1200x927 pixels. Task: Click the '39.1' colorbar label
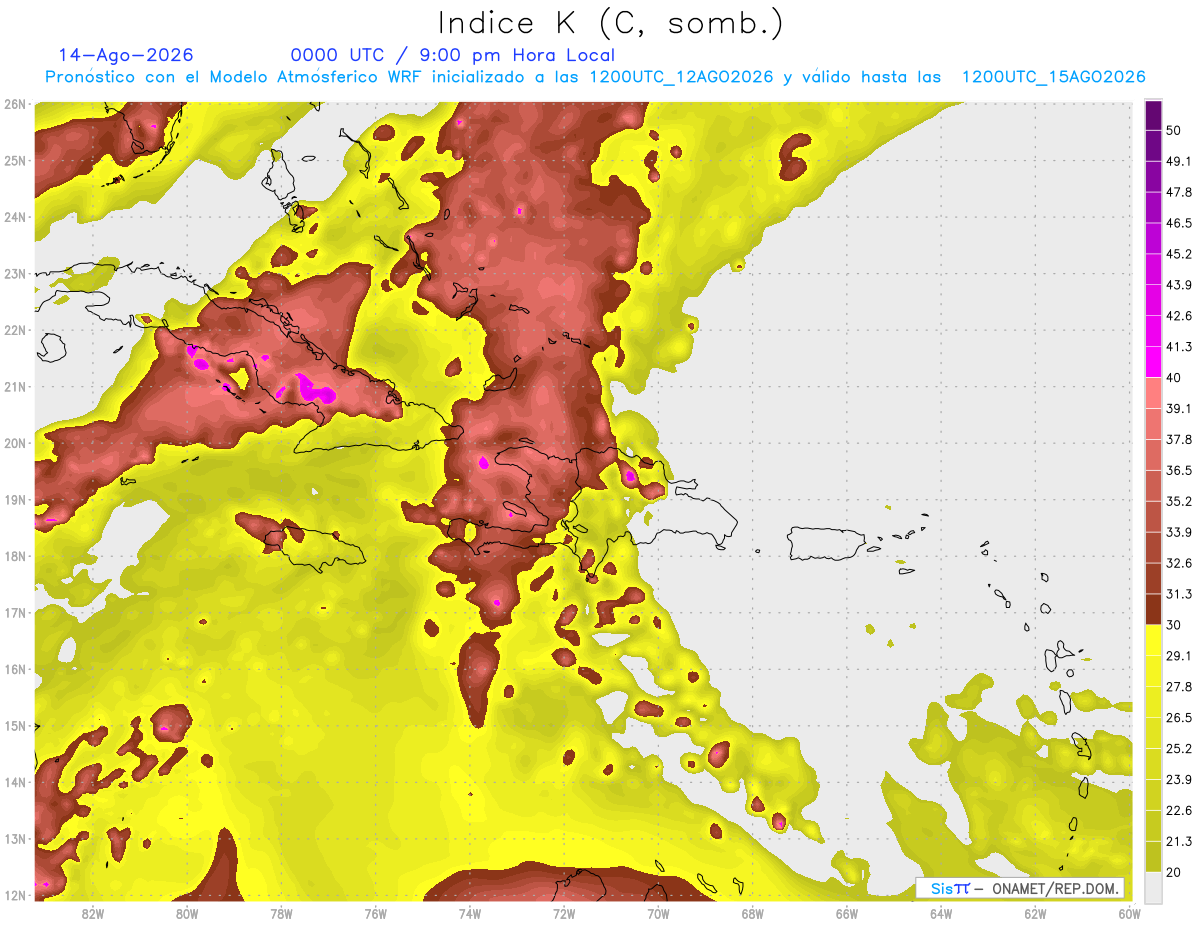coord(1179,408)
